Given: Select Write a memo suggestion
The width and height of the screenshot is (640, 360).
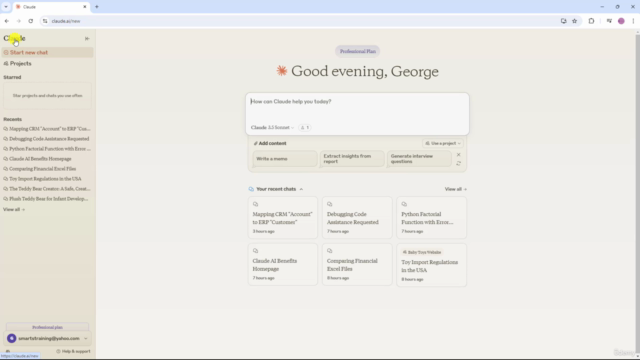Looking at the screenshot, I should [284, 159].
